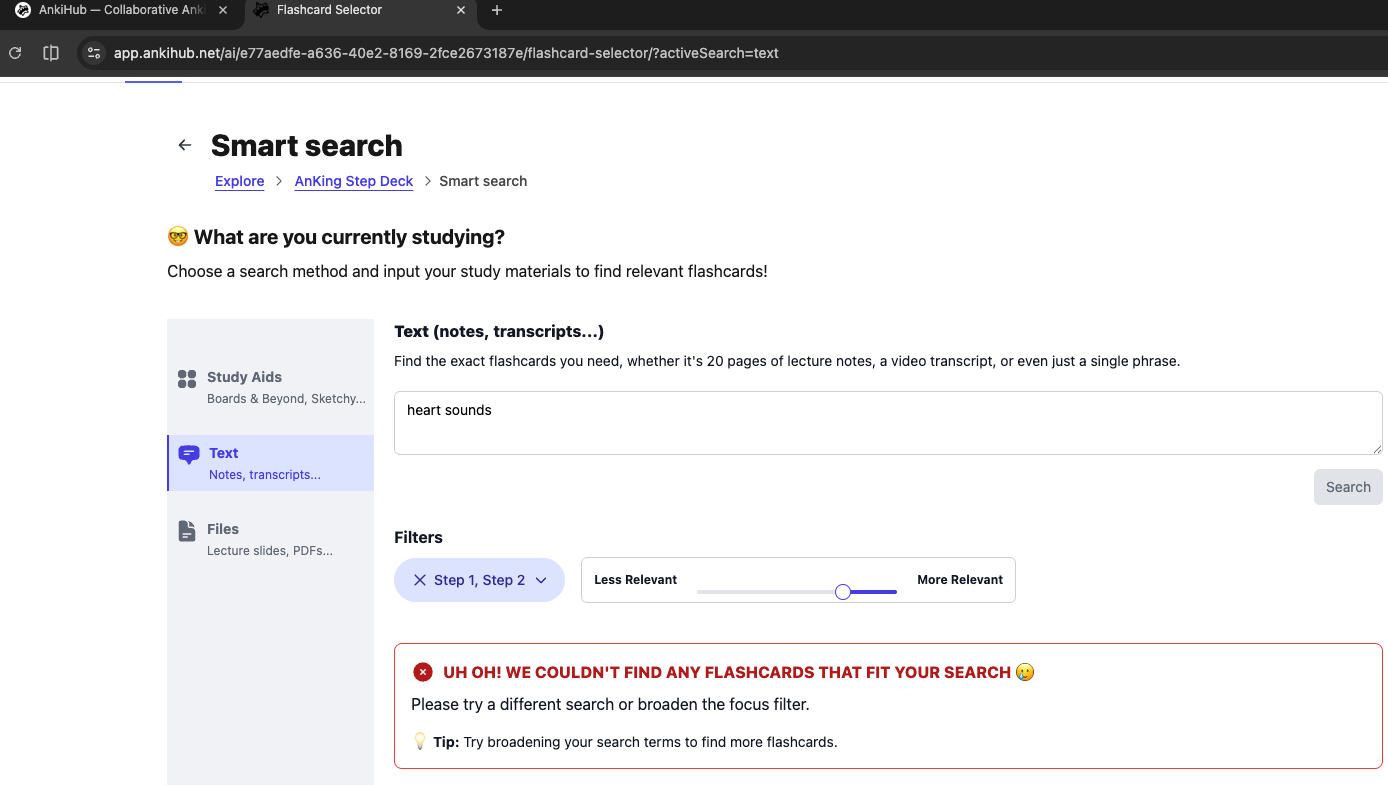Viewport: 1388px width, 785px height.
Task: Open the AnKing Step Deck breadcrumb link
Action: pos(353,181)
